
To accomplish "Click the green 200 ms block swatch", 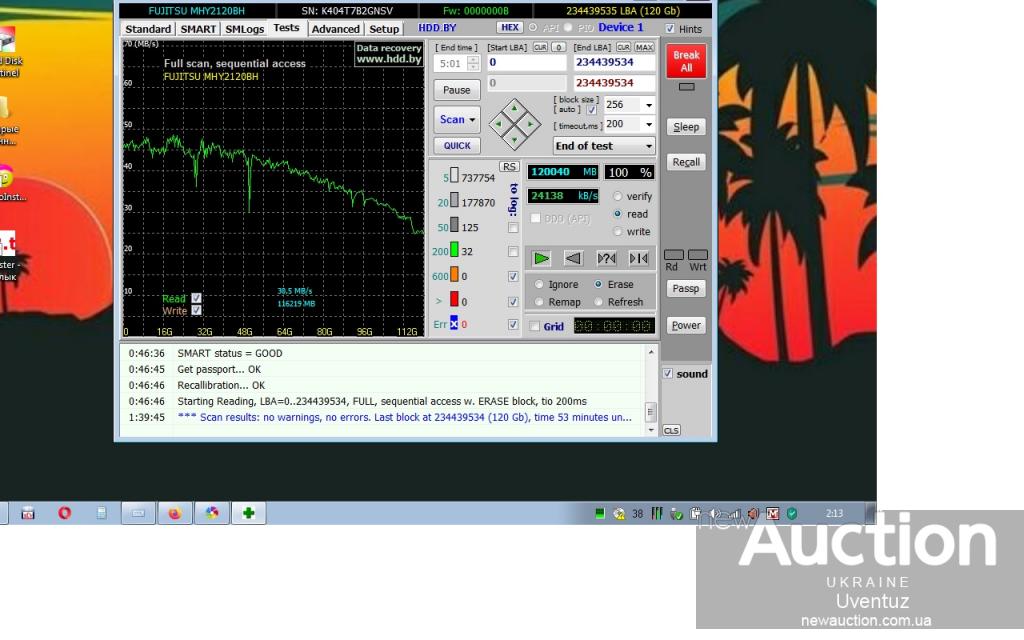I will click(x=454, y=250).
